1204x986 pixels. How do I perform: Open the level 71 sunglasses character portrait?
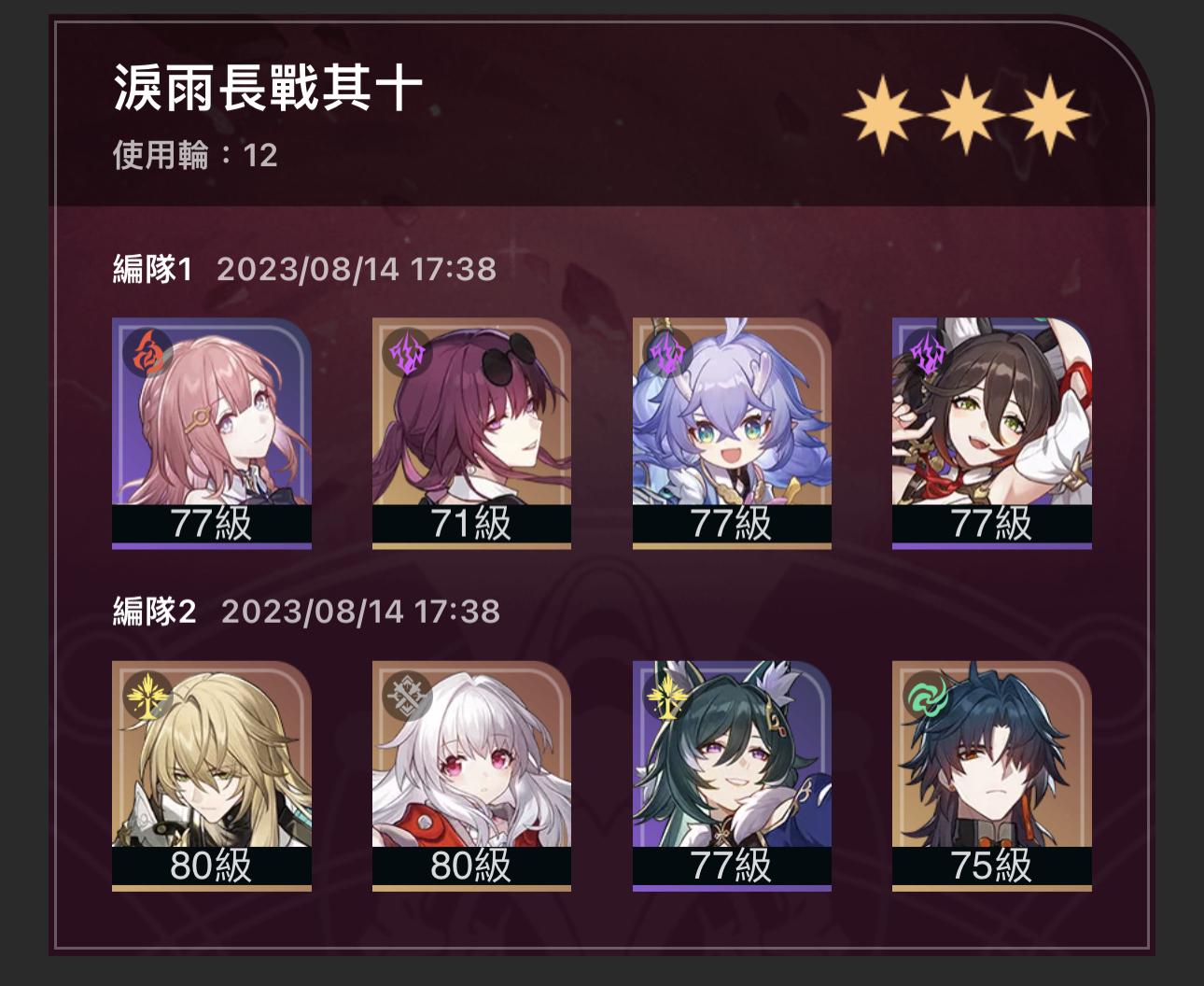pos(471,432)
